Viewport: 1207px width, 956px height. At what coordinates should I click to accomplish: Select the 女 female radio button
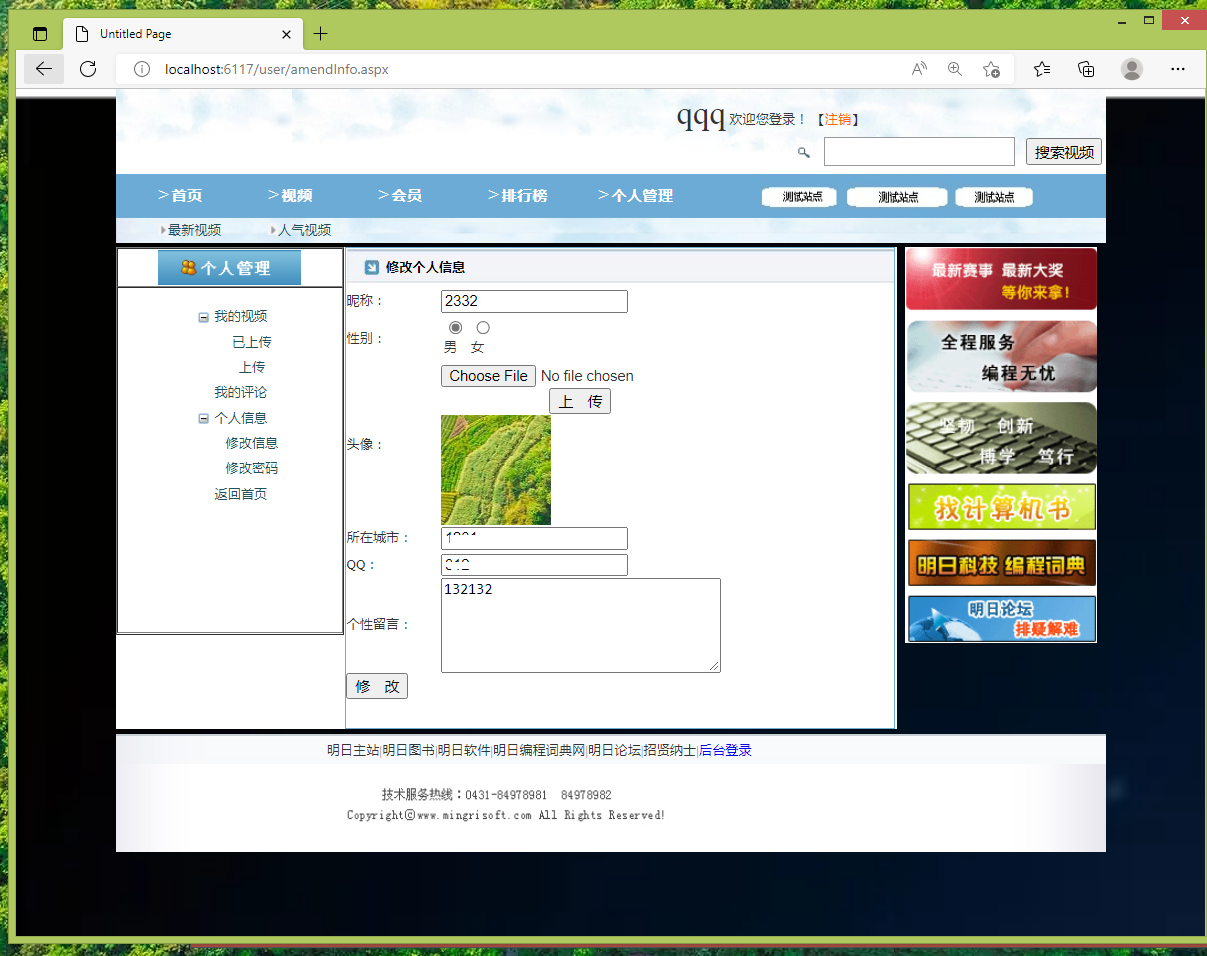click(483, 327)
